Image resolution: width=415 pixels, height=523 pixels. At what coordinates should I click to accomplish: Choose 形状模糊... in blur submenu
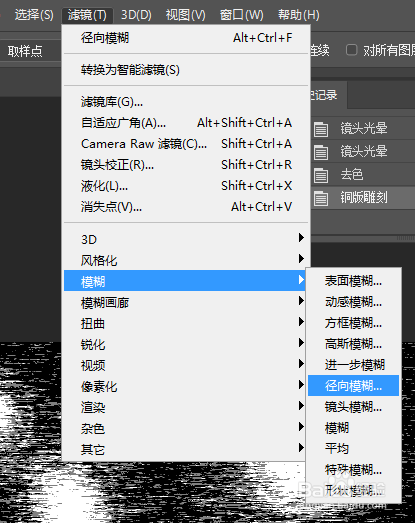tap(353, 490)
